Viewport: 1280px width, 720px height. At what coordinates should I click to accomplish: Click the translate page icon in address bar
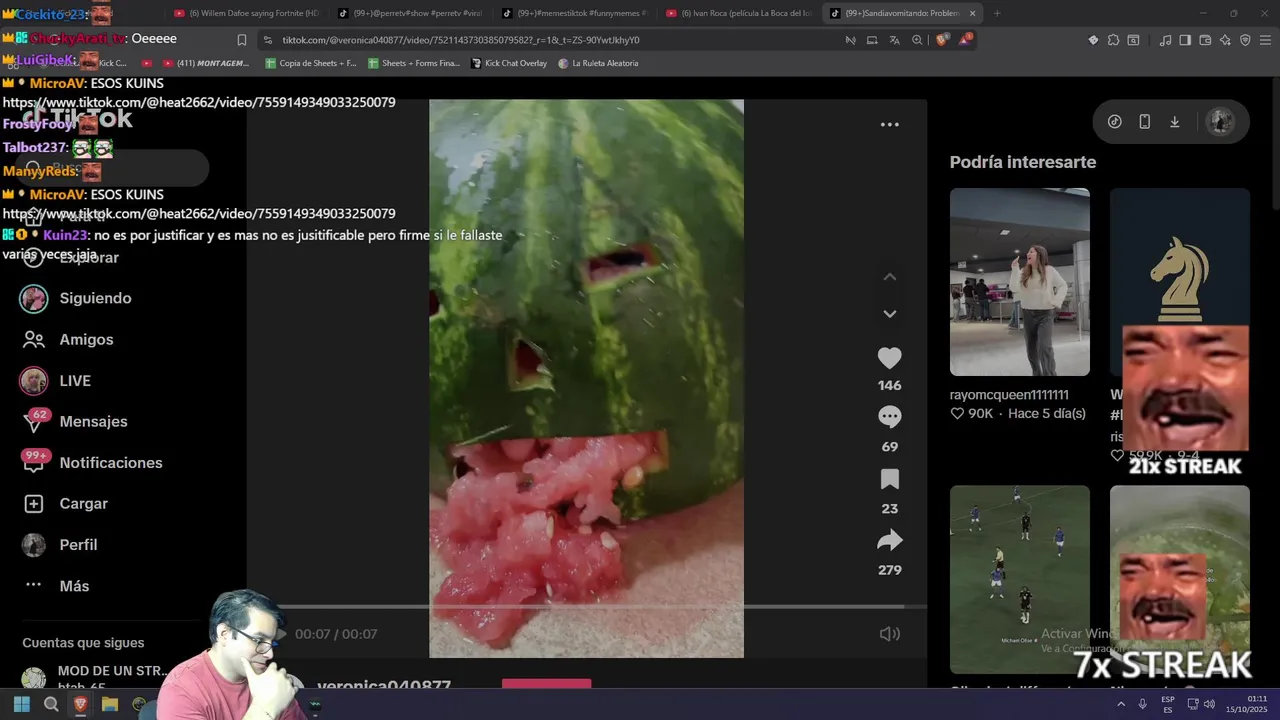coord(894,40)
